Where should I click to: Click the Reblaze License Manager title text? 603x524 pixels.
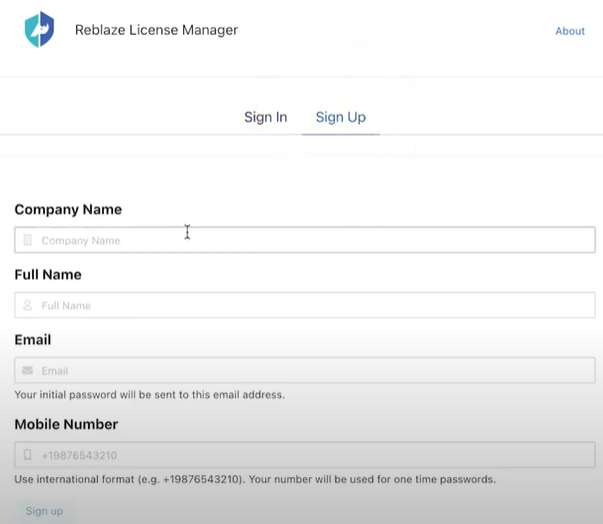(x=156, y=30)
